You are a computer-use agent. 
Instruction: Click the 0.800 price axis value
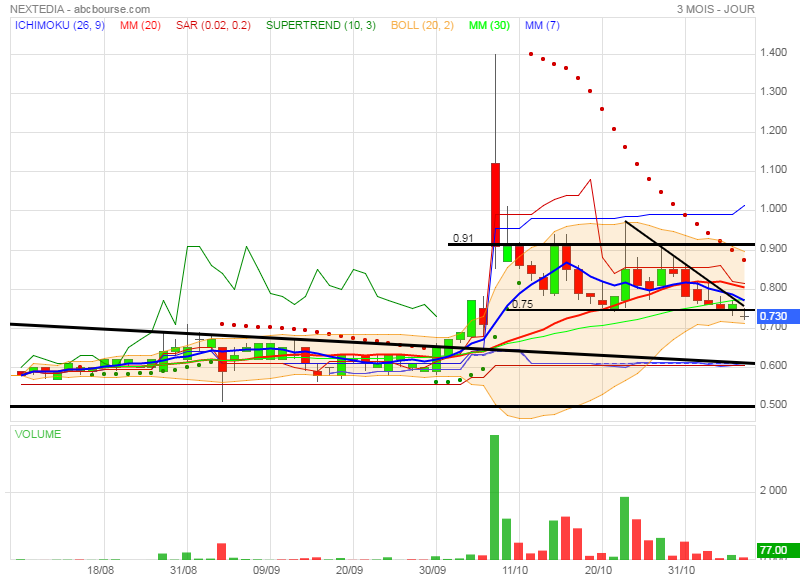(x=773, y=288)
